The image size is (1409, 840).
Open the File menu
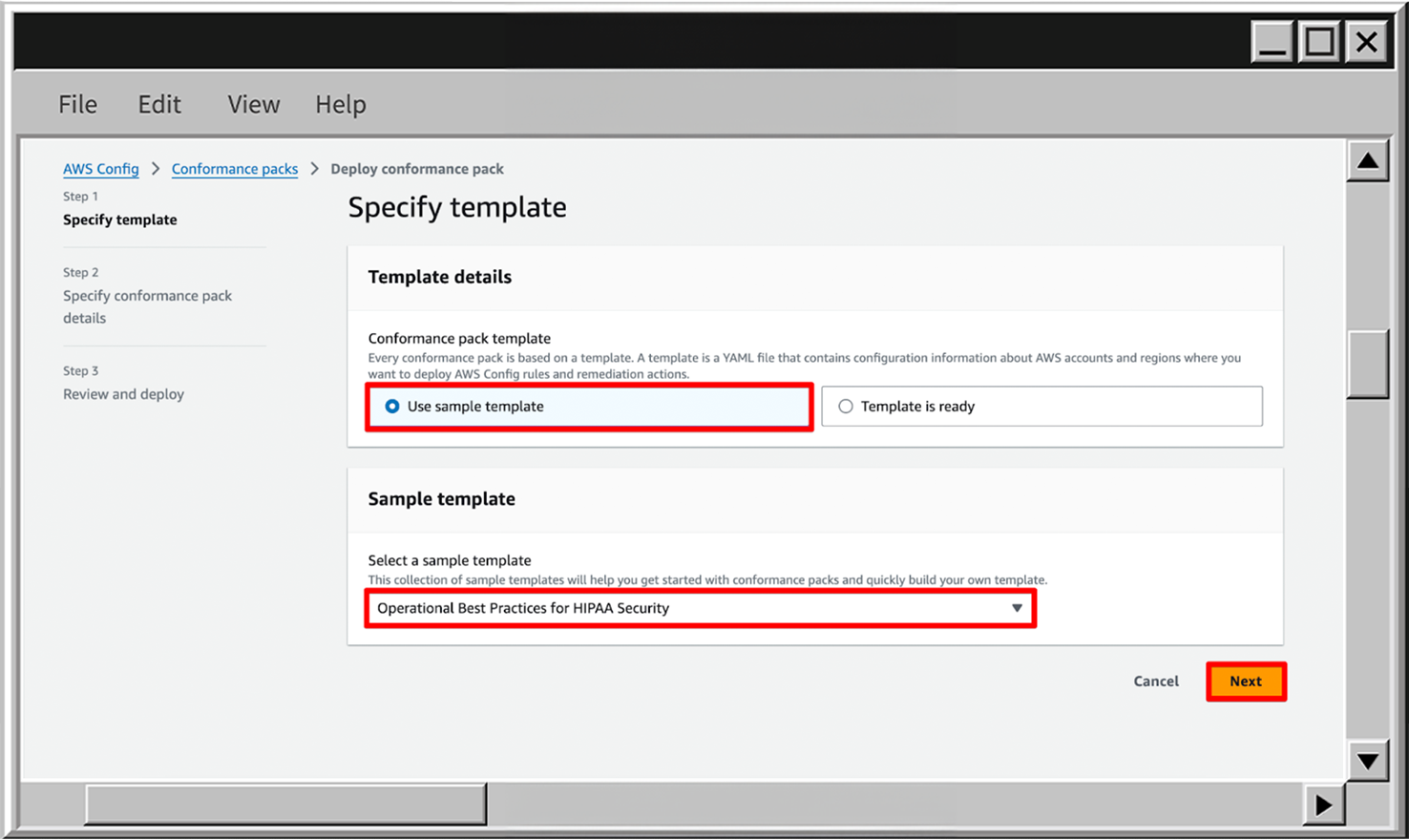77,104
